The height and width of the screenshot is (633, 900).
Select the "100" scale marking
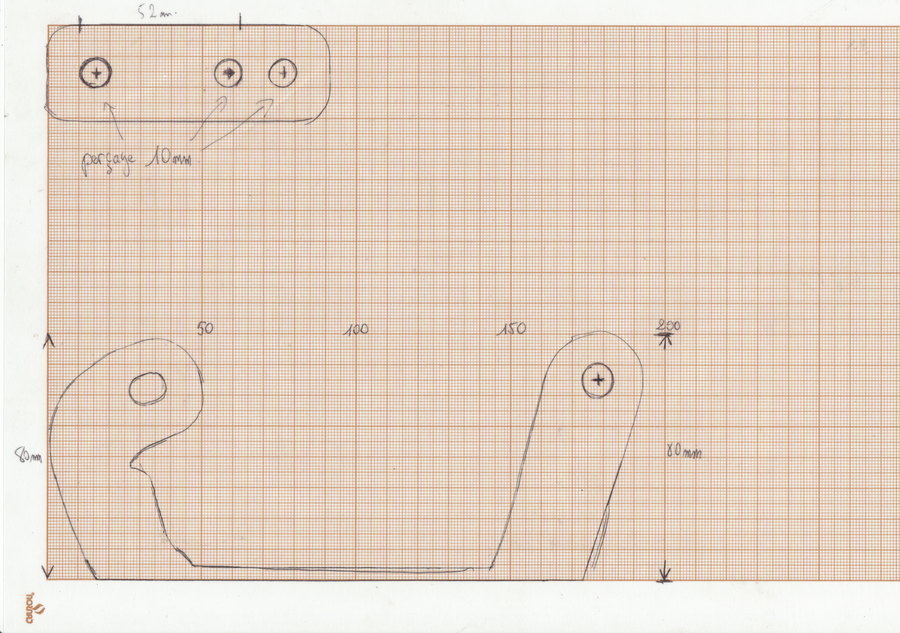coord(356,328)
